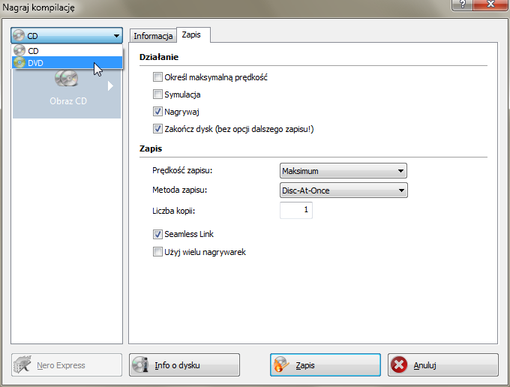
Task: Close the Nagraj kompilację dialog
Action: pyautogui.click(x=490, y=4)
